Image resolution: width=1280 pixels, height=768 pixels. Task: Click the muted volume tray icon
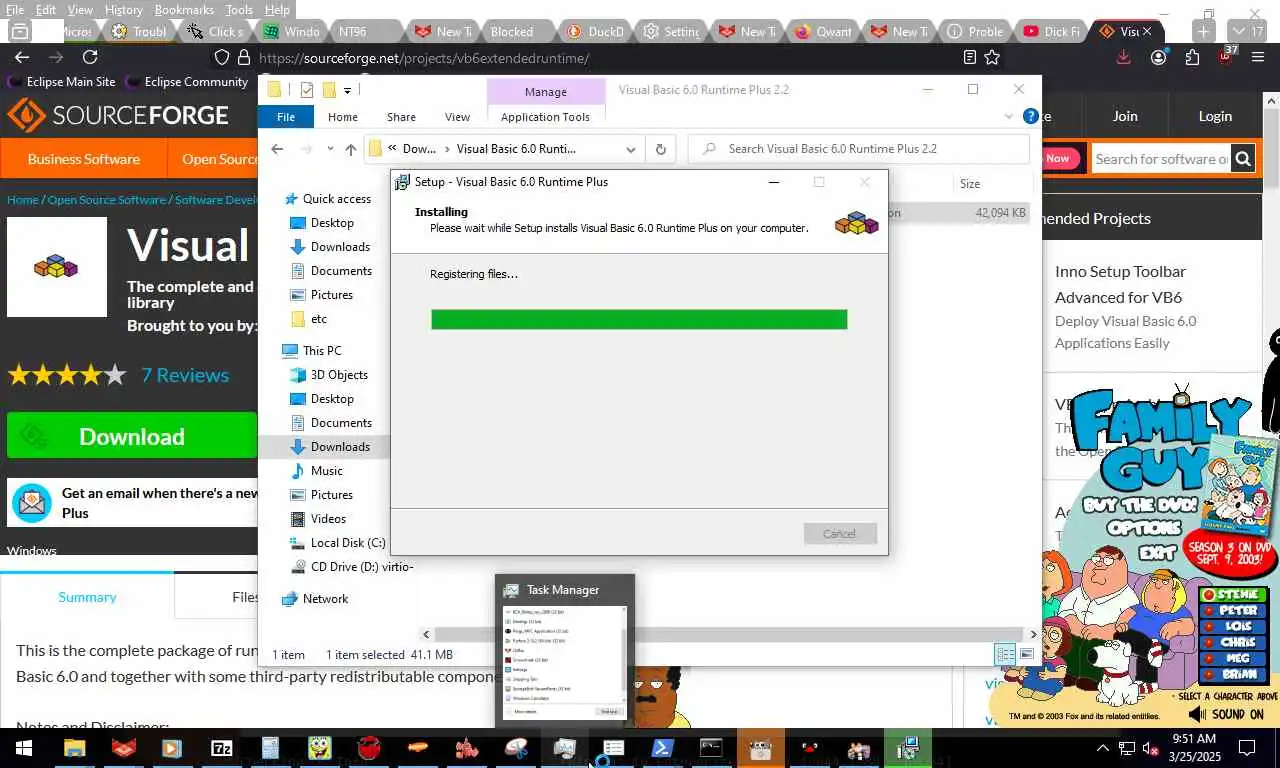tap(1149, 748)
